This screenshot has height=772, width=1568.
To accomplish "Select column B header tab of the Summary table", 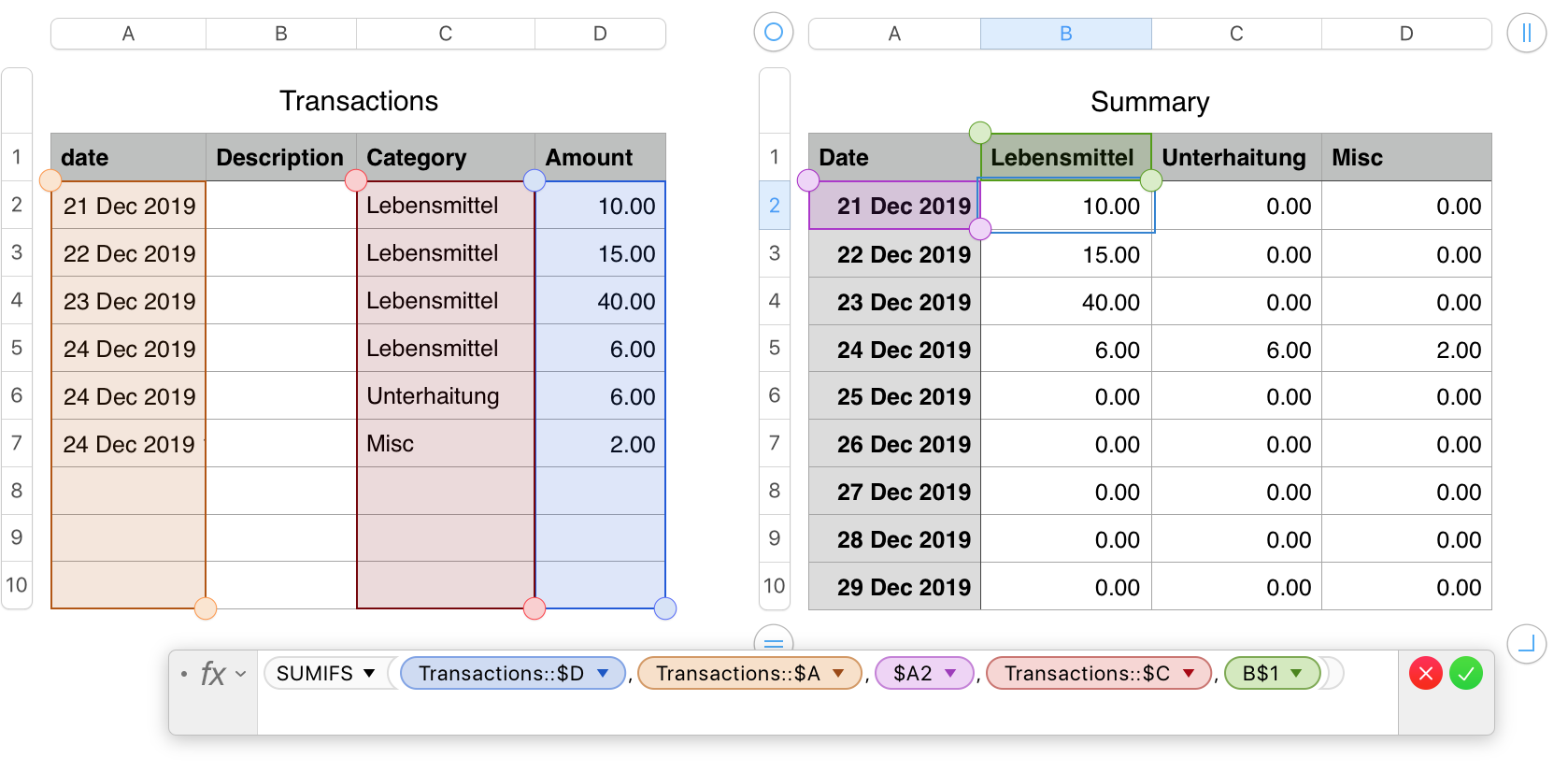I will (x=1065, y=34).
